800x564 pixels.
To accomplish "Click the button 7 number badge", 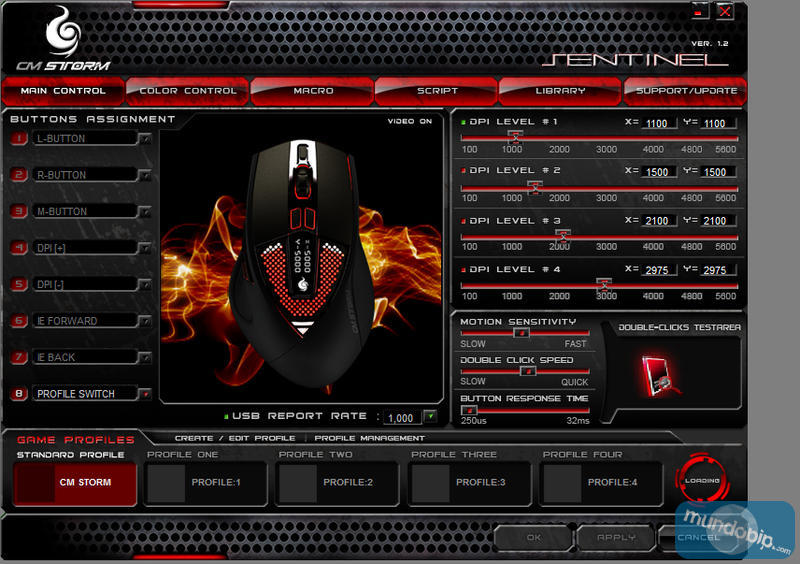I will tap(19, 357).
